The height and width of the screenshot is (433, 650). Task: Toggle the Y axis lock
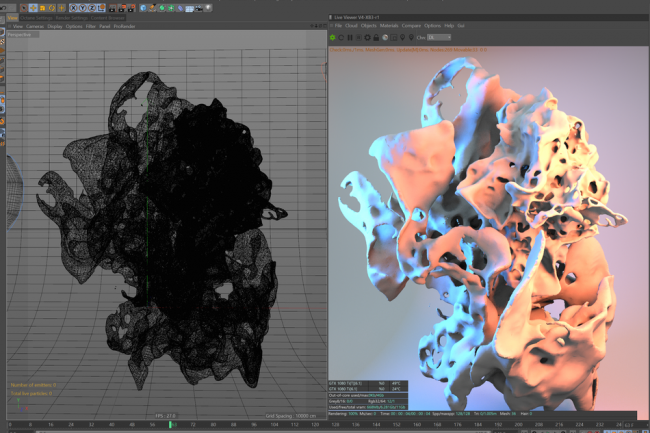click(x=83, y=8)
